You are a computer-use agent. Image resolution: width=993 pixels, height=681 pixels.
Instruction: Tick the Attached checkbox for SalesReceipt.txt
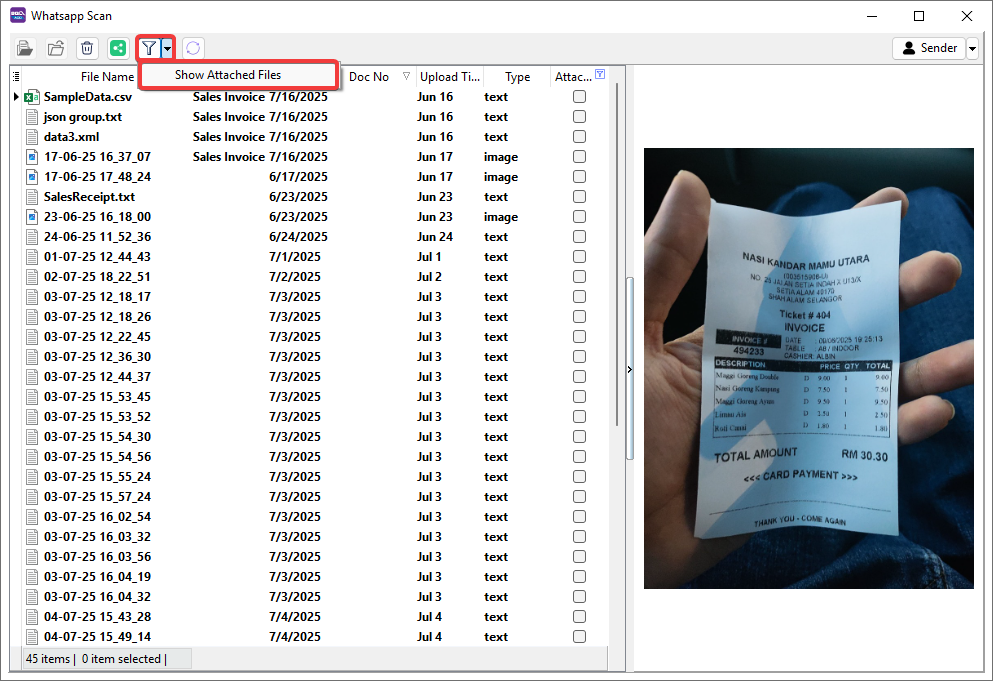pos(579,197)
